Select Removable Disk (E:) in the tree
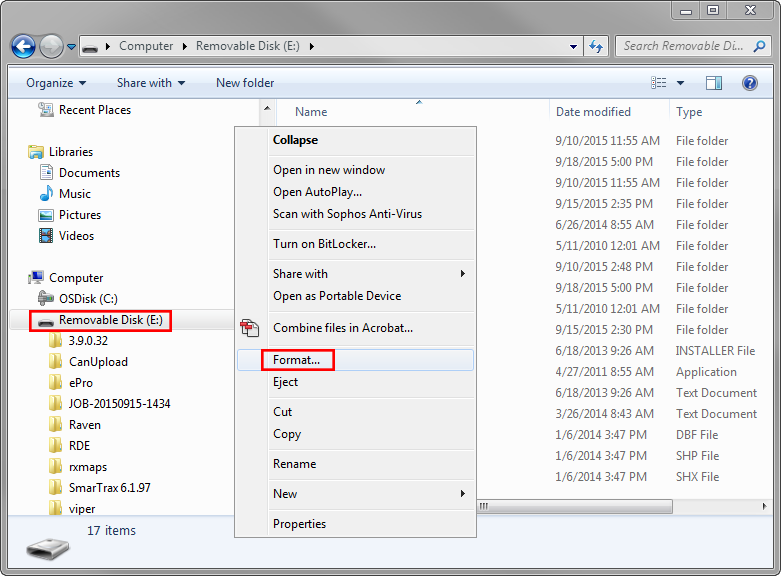Screen dimensions: 781x576 [x=110, y=320]
